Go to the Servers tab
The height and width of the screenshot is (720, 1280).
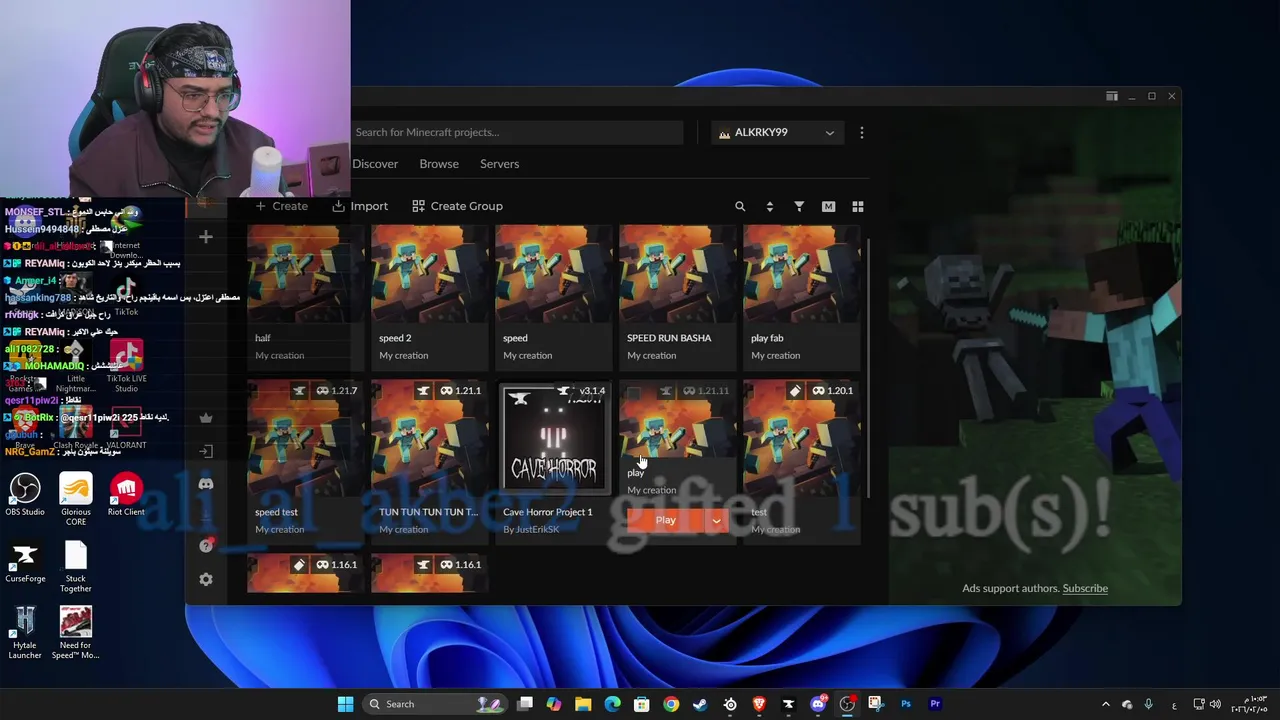coord(499,164)
